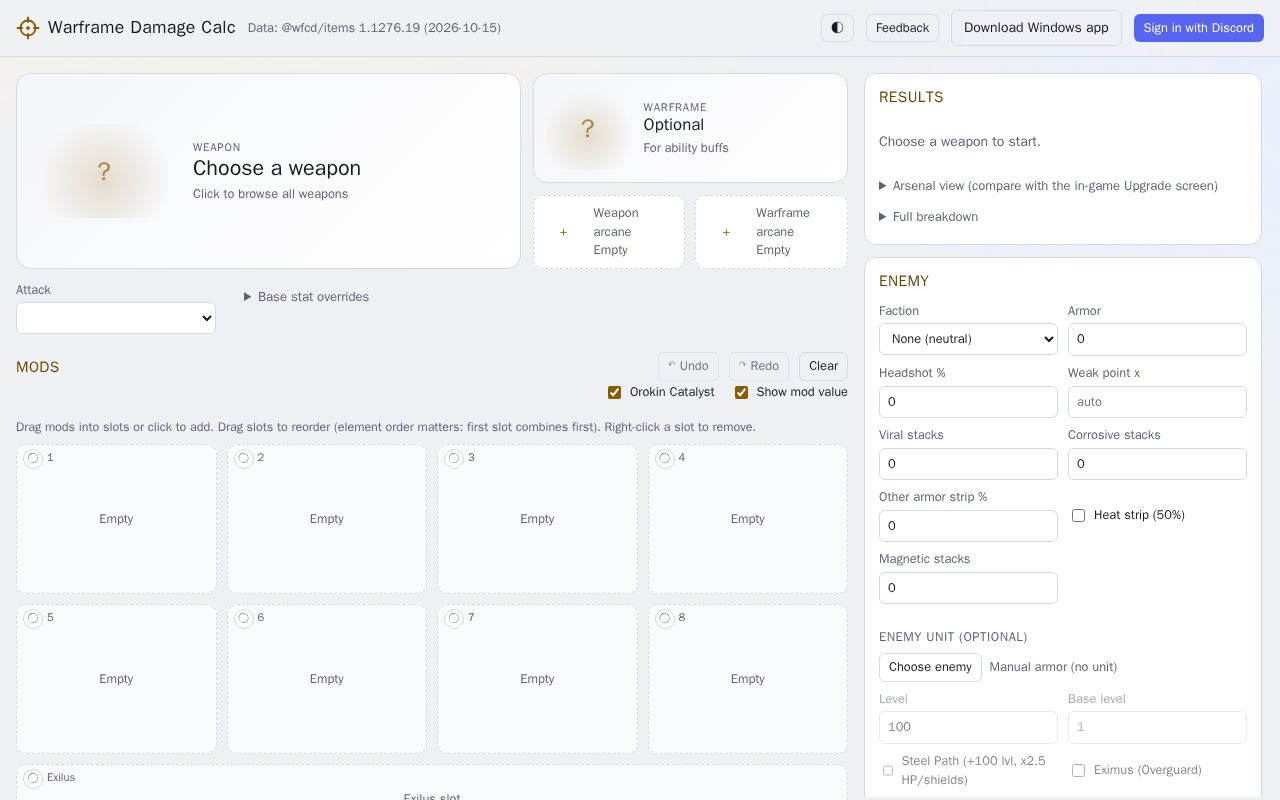Uncheck the Orokin Catalyst checkbox
Image resolution: width=1280 pixels, height=800 pixels.
(614, 392)
